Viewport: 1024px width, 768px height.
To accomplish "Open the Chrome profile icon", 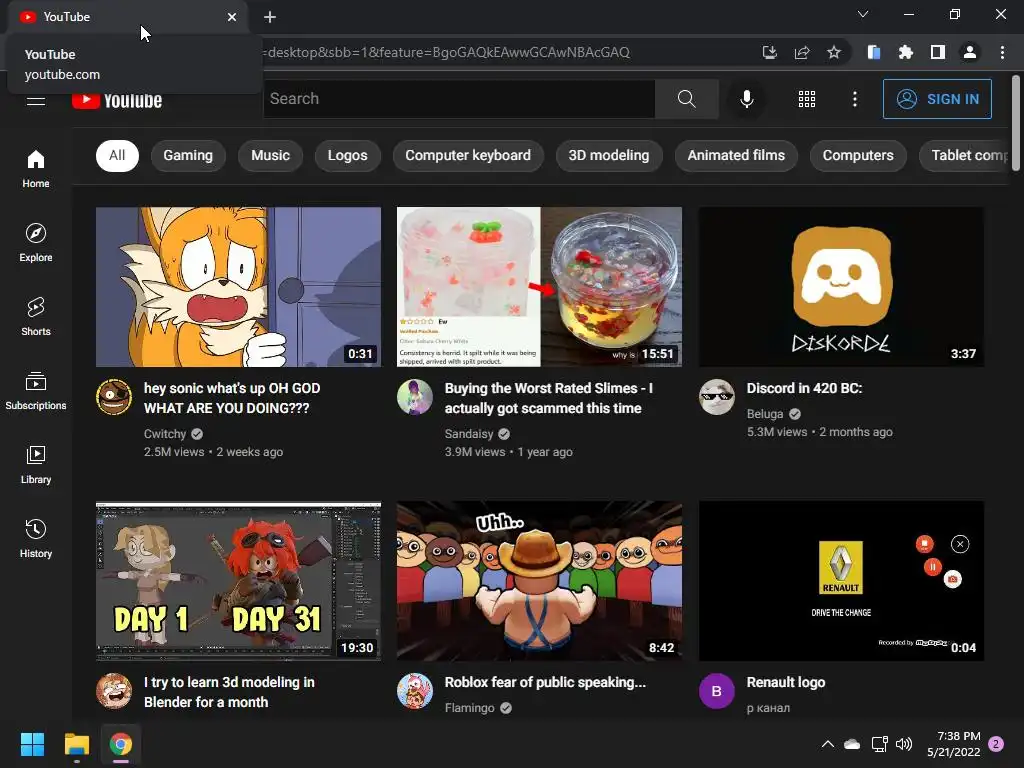I will [x=970, y=52].
